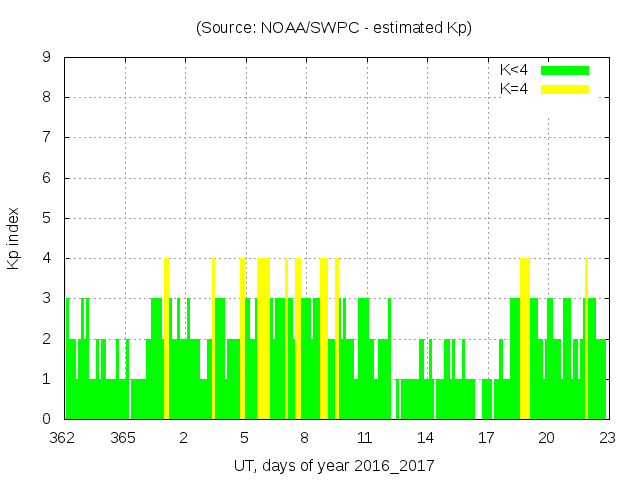This screenshot has width=640, height=480.
Task: Click the 'UT, days of year 2016_2017' label
Action: (334, 465)
